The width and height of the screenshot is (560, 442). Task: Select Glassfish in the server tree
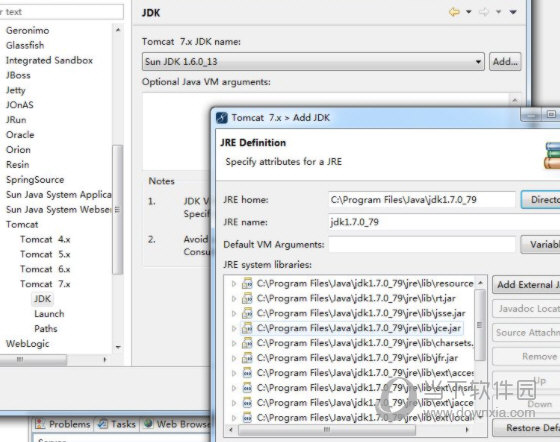[25, 45]
